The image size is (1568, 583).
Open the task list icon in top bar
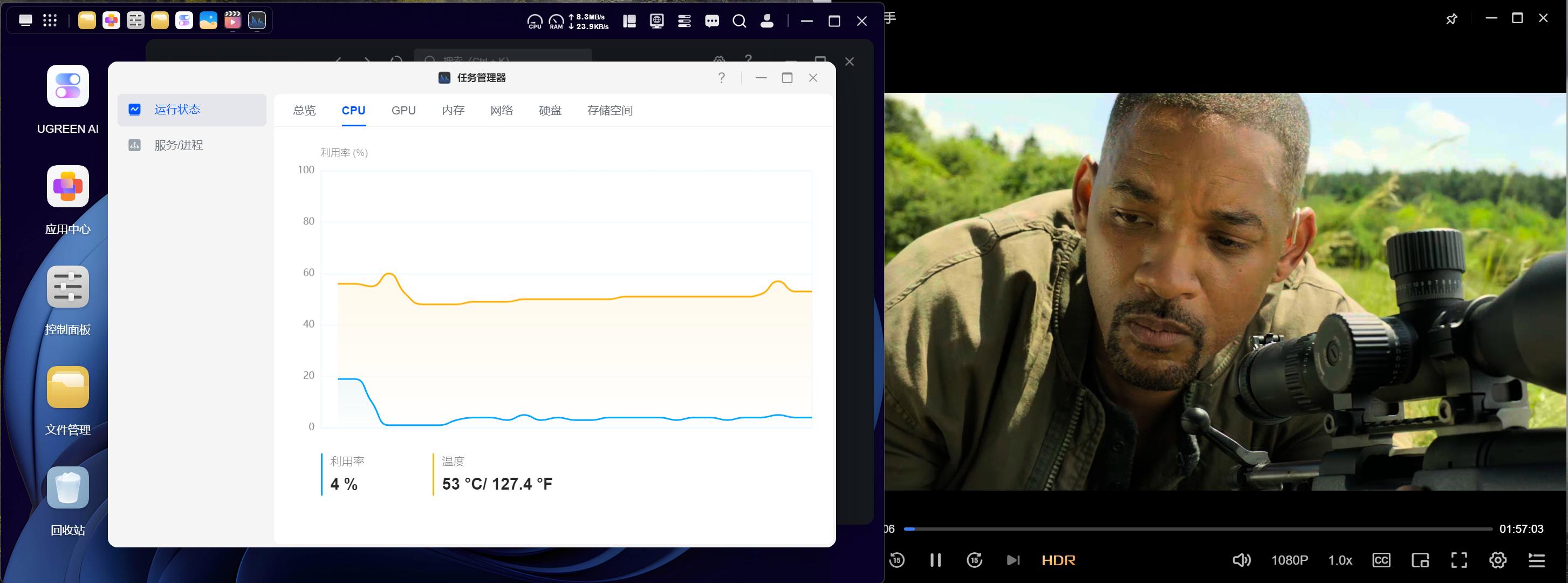click(x=684, y=21)
